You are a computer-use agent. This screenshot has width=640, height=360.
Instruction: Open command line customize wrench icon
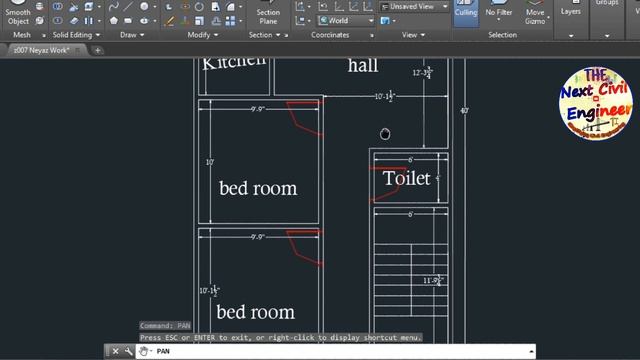(x=128, y=351)
